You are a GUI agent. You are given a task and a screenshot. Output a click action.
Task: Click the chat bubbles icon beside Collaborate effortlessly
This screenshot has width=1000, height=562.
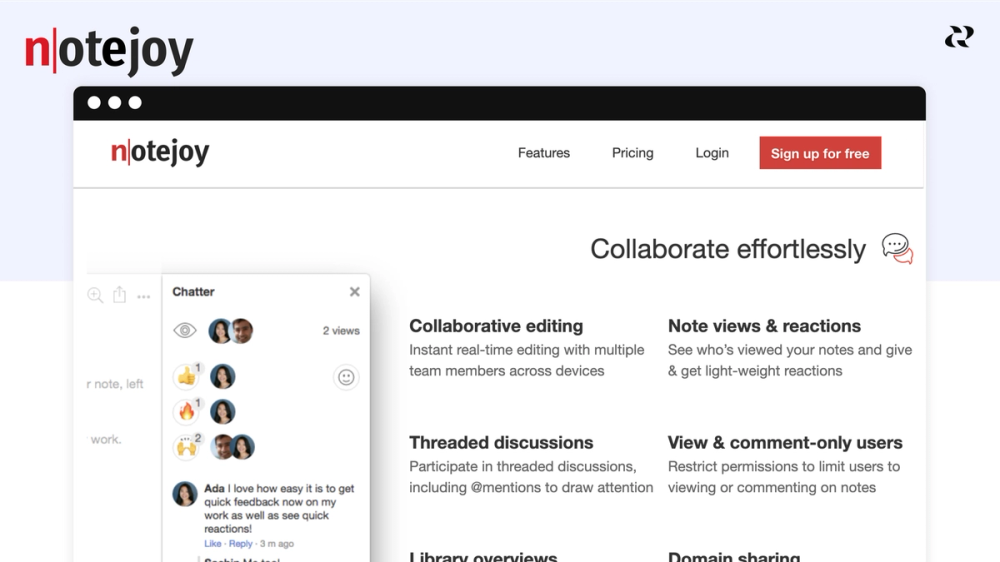click(897, 249)
